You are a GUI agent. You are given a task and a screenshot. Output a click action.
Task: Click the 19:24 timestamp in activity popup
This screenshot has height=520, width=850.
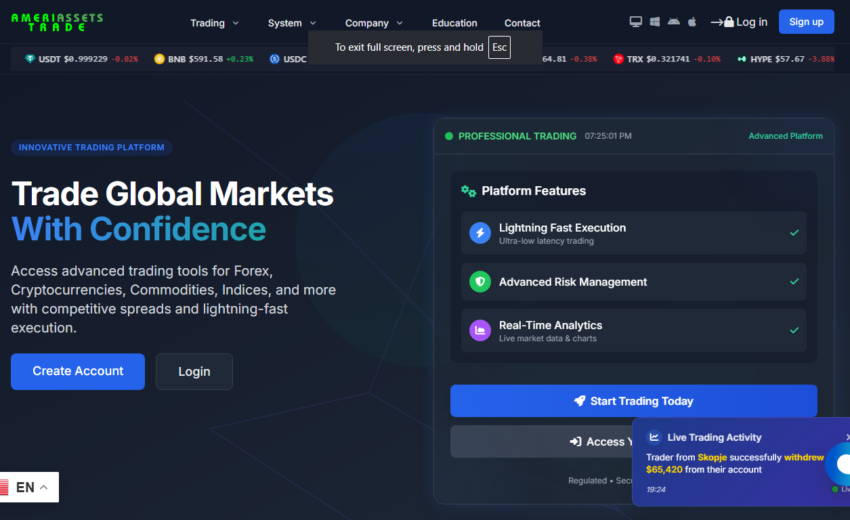click(656, 489)
